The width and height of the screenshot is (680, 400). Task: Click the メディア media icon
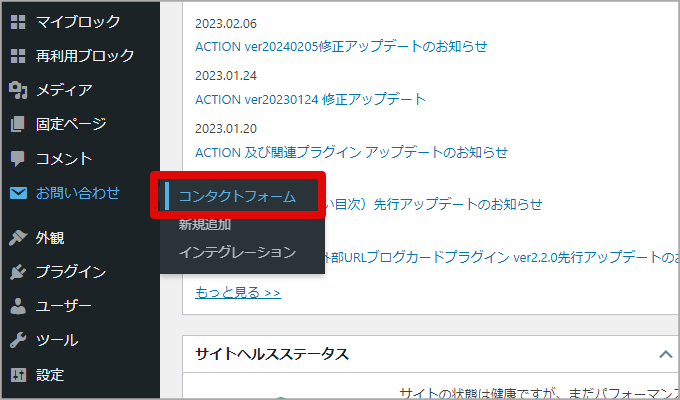[x=18, y=90]
